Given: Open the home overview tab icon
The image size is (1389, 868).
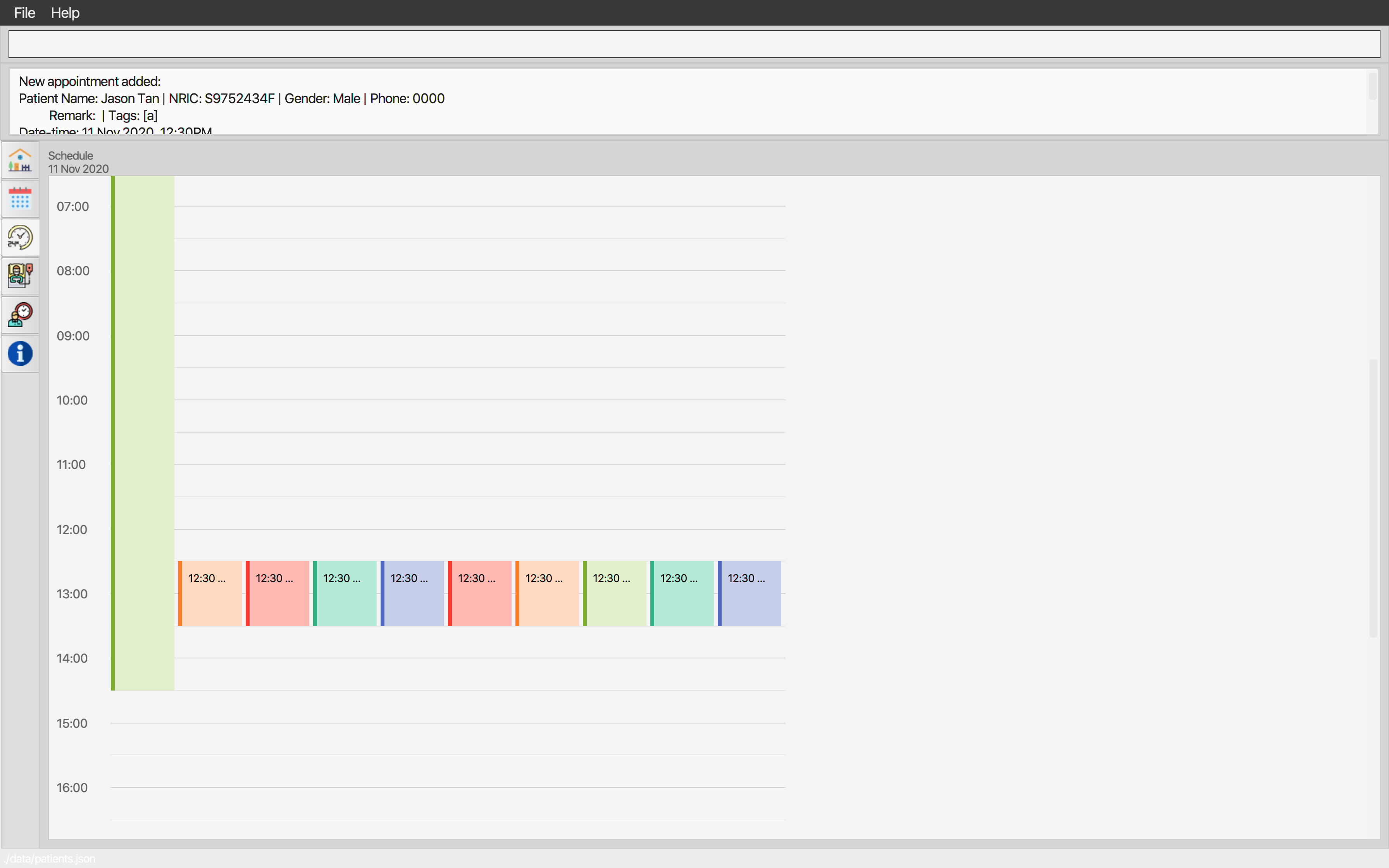Looking at the screenshot, I should pyautogui.click(x=20, y=160).
